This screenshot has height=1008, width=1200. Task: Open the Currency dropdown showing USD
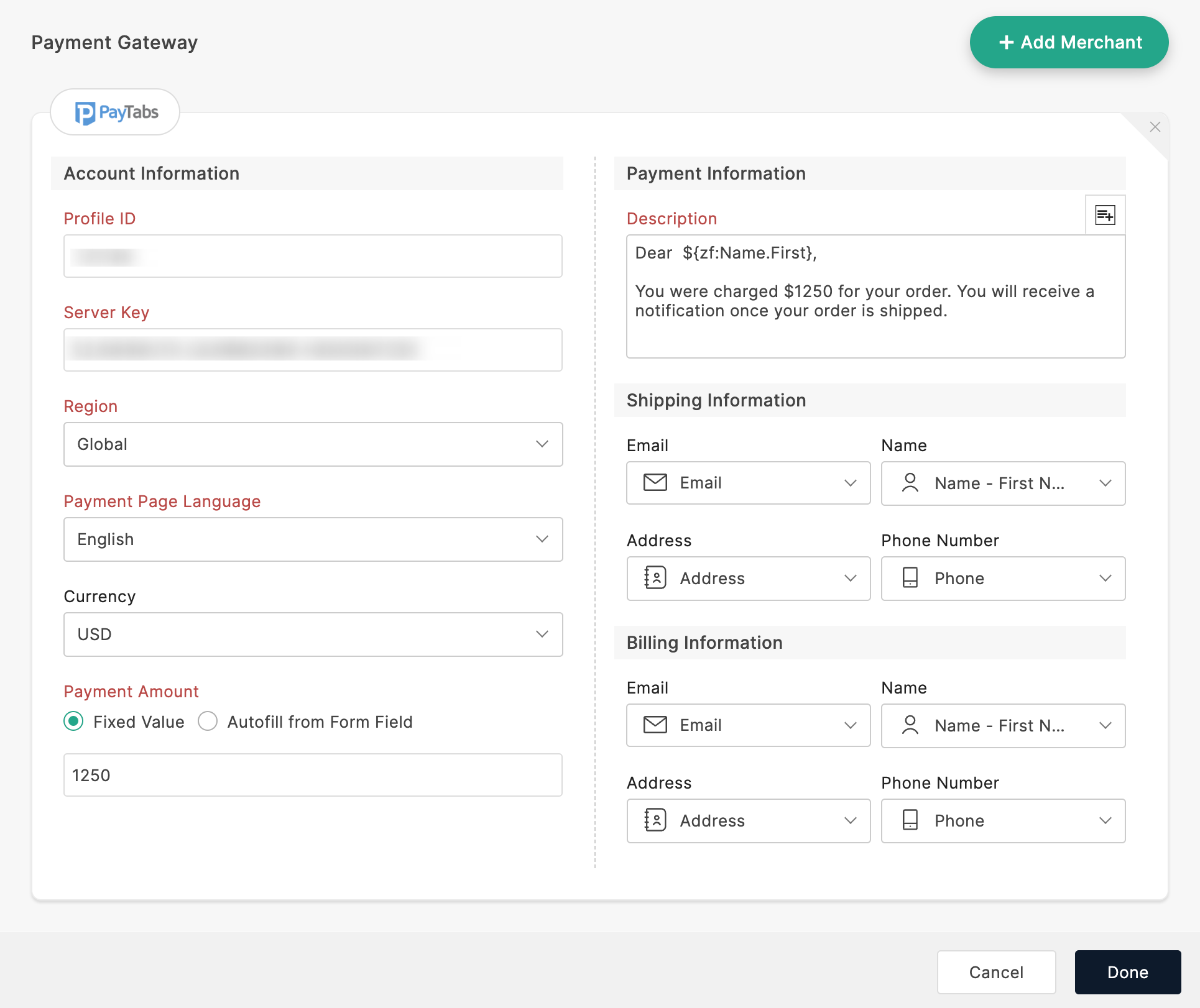[313, 634]
